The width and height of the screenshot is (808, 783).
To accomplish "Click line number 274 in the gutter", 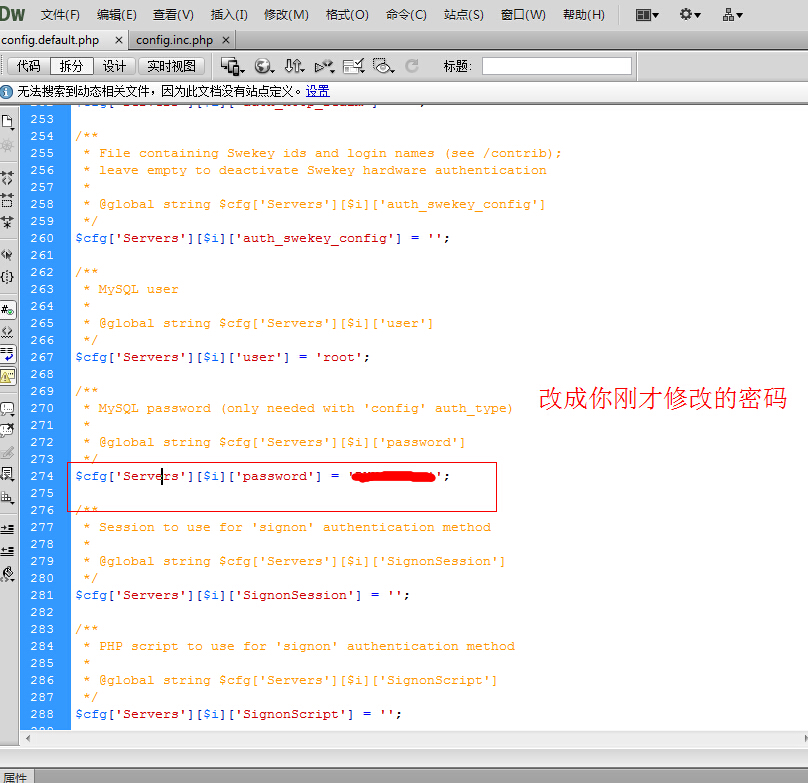I will tap(42, 476).
